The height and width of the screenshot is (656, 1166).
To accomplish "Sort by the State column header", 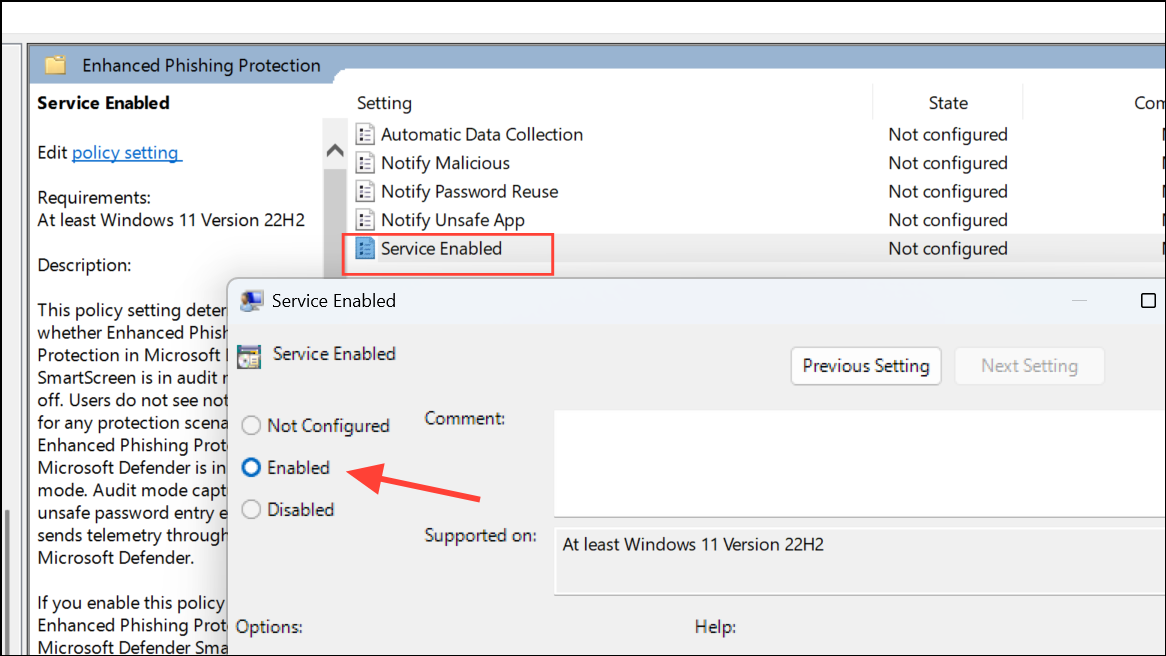I will coord(947,103).
